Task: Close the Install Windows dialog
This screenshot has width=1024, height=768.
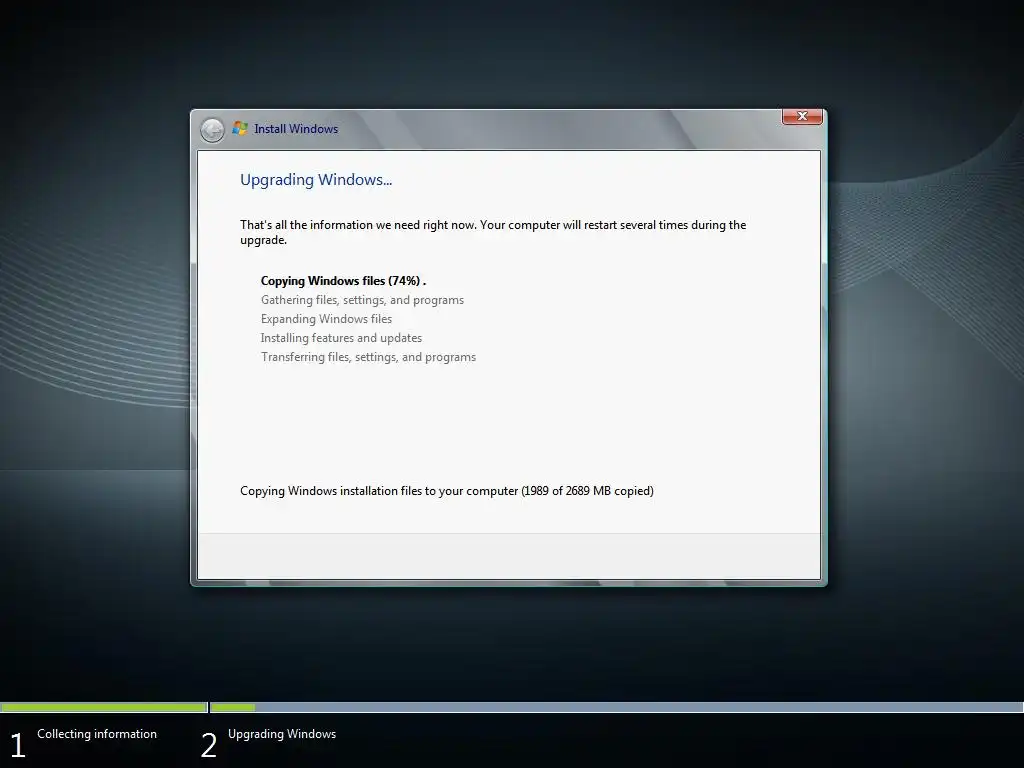Action: (x=802, y=116)
